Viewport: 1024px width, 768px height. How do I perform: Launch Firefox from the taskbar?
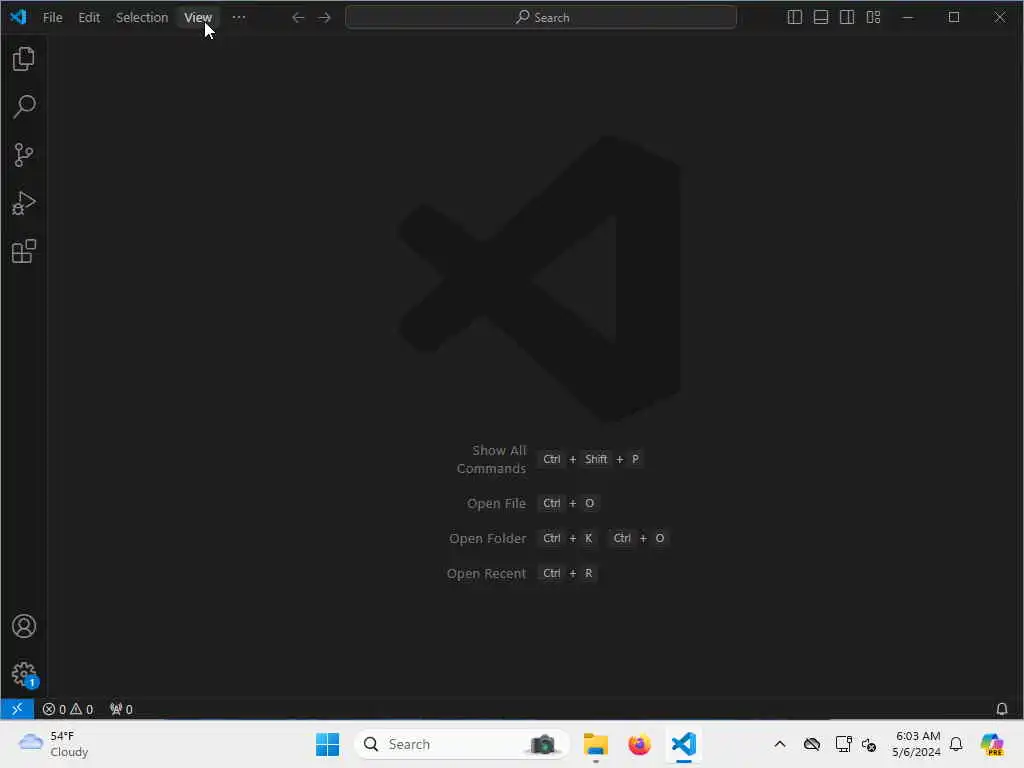(639, 744)
